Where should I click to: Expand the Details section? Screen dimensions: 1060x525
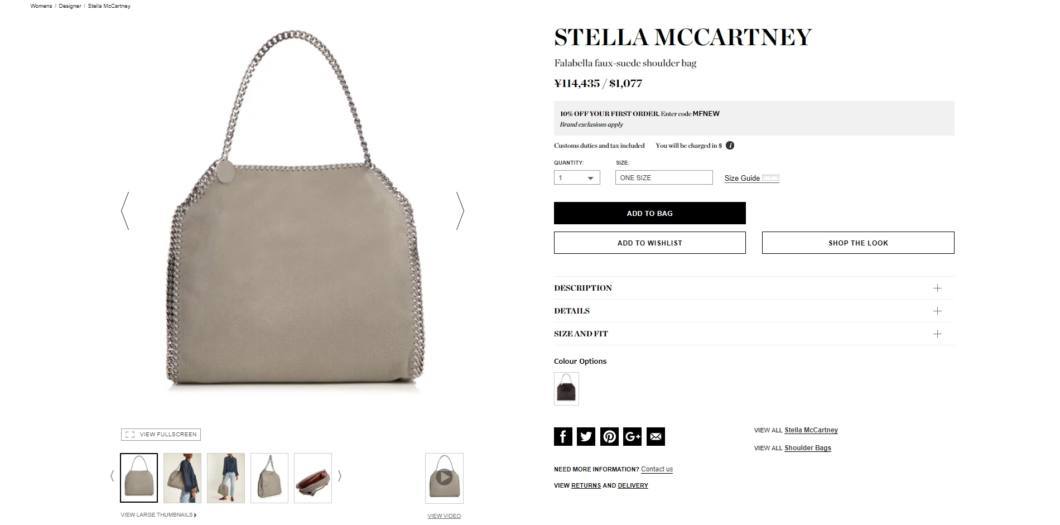tap(754, 311)
